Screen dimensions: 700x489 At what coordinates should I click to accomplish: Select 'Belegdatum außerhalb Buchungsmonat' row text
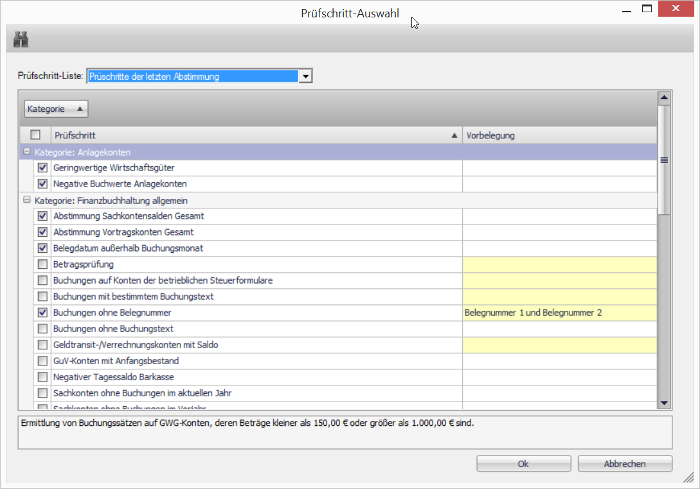coord(128,248)
